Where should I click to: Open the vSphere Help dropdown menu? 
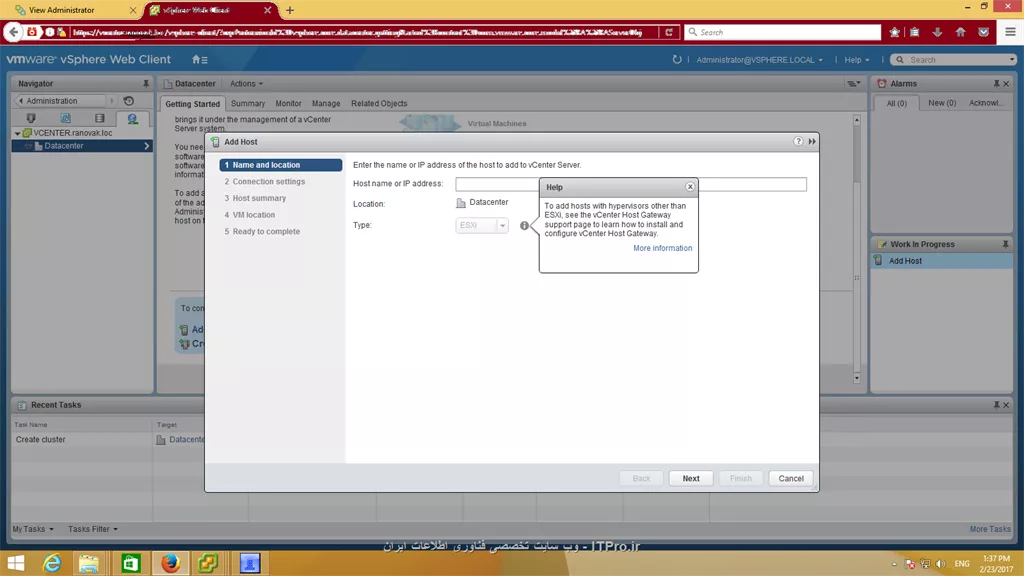pyautogui.click(x=857, y=59)
